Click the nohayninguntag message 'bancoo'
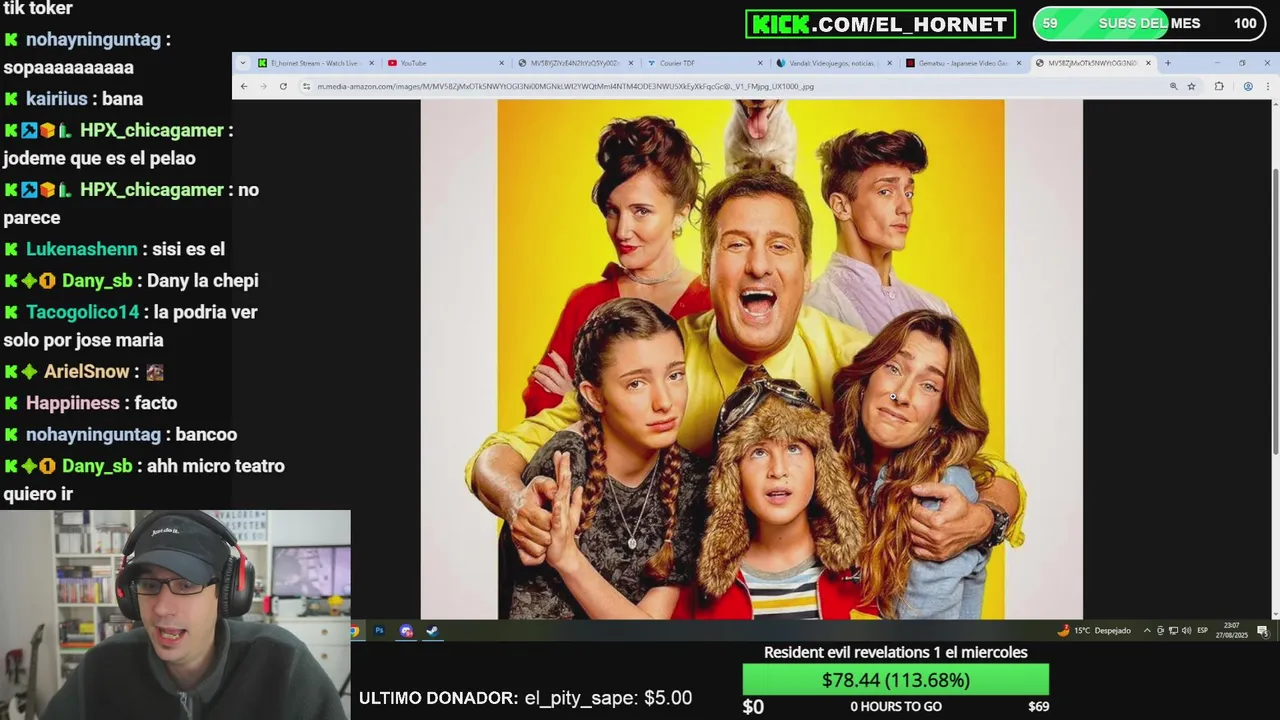 206,435
